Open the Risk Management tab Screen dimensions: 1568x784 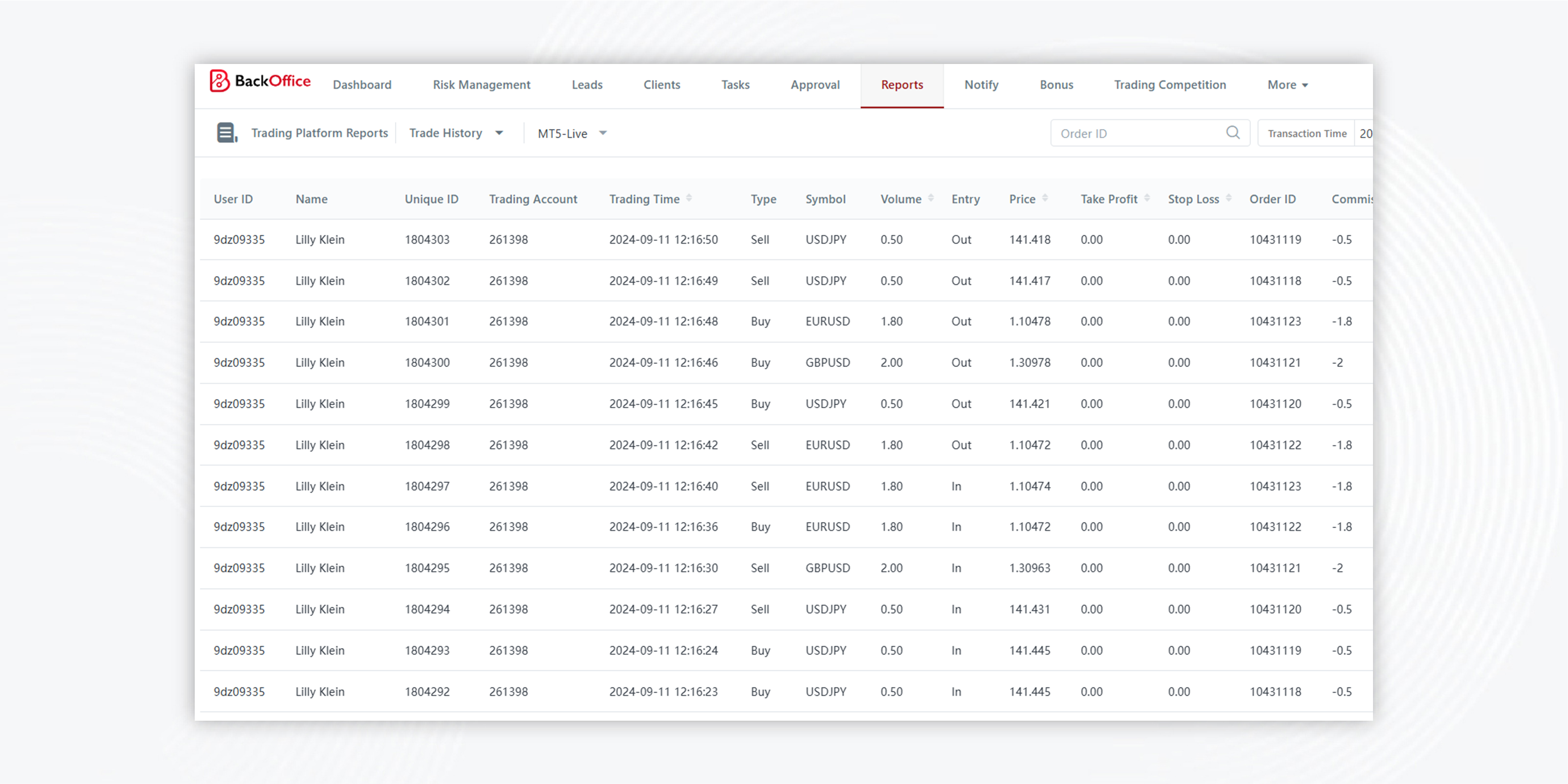coord(481,85)
